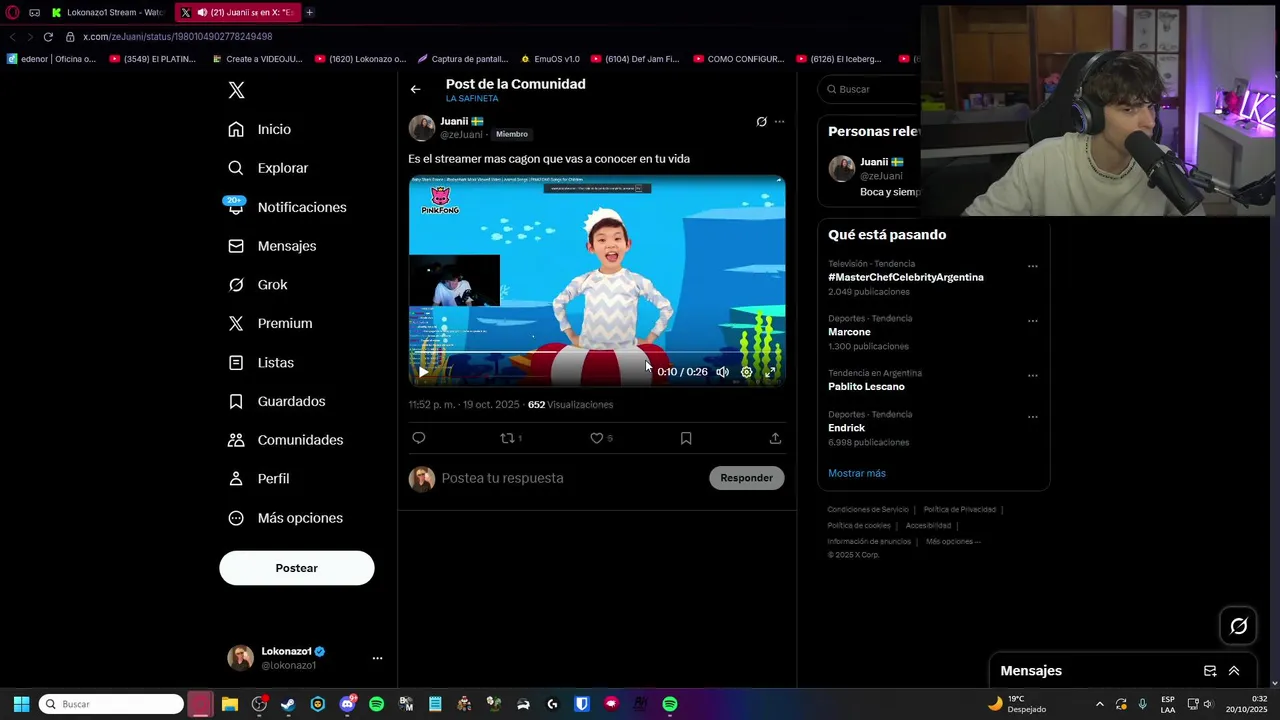Open Listas
Image resolution: width=1280 pixels, height=720 pixels.
click(x=261, y=363)
